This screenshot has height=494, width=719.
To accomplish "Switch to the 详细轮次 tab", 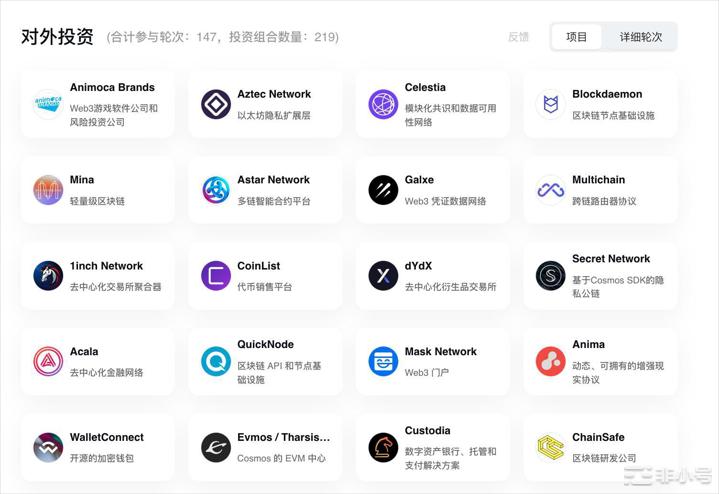I will pos(640,37).
